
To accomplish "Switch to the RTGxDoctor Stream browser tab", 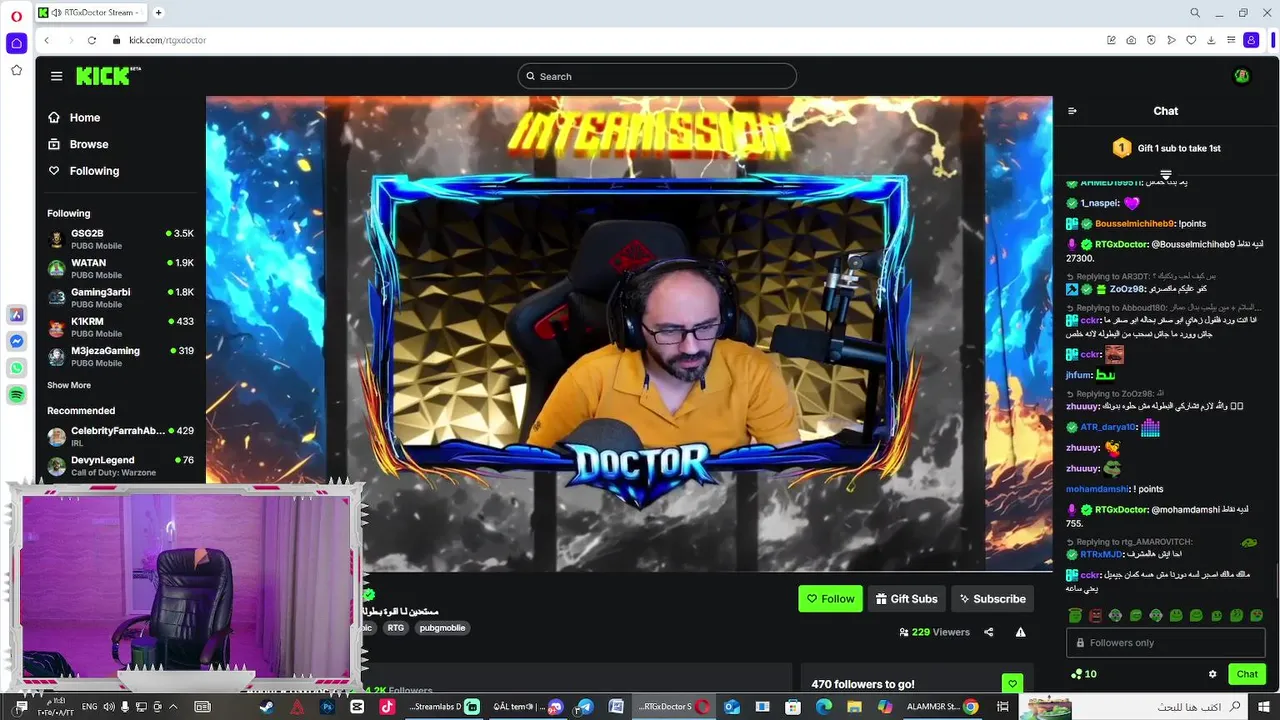I will tap(91, 12).
